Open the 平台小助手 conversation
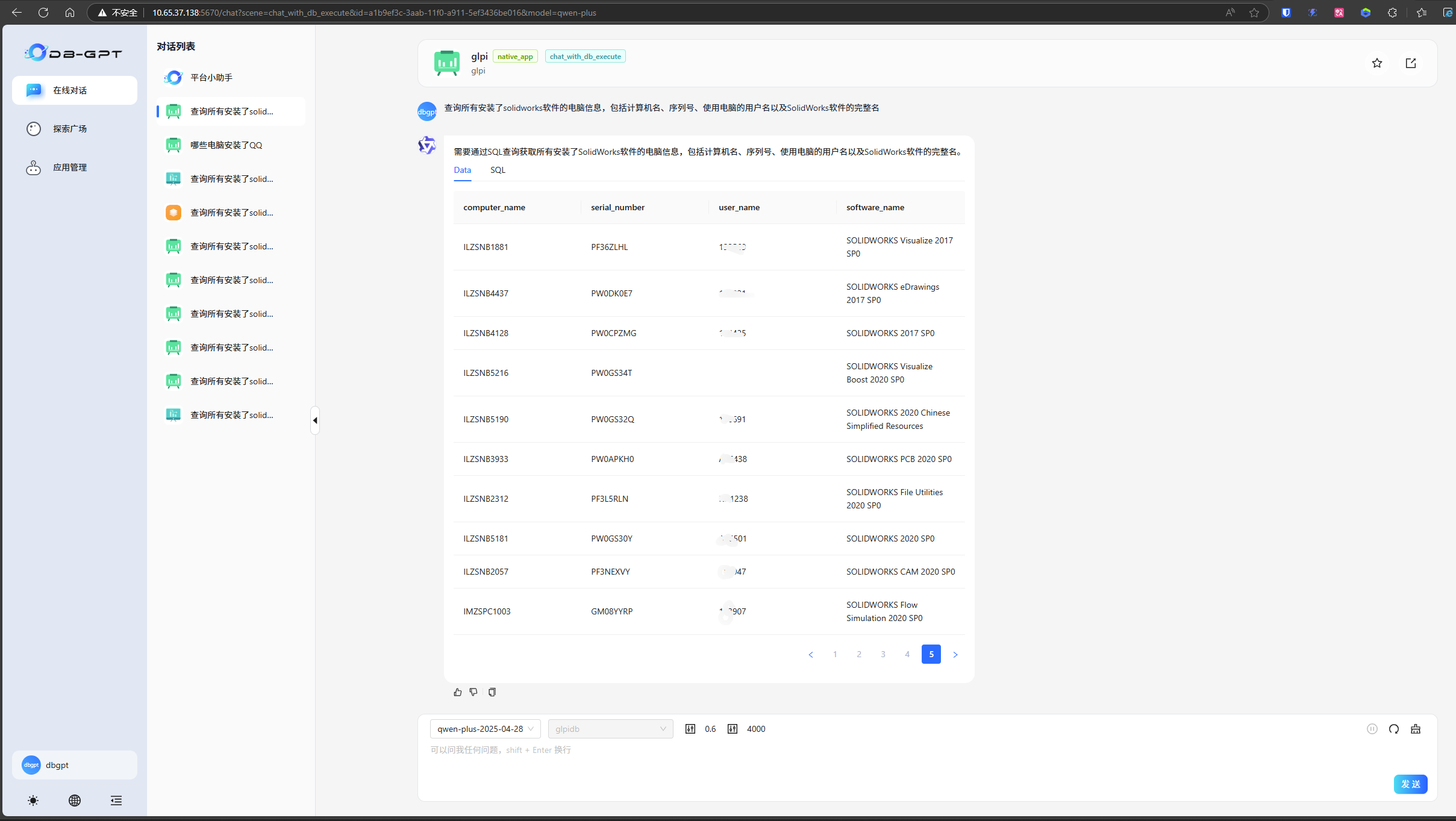Viewport: 1456px width, 821px height. 231,78
